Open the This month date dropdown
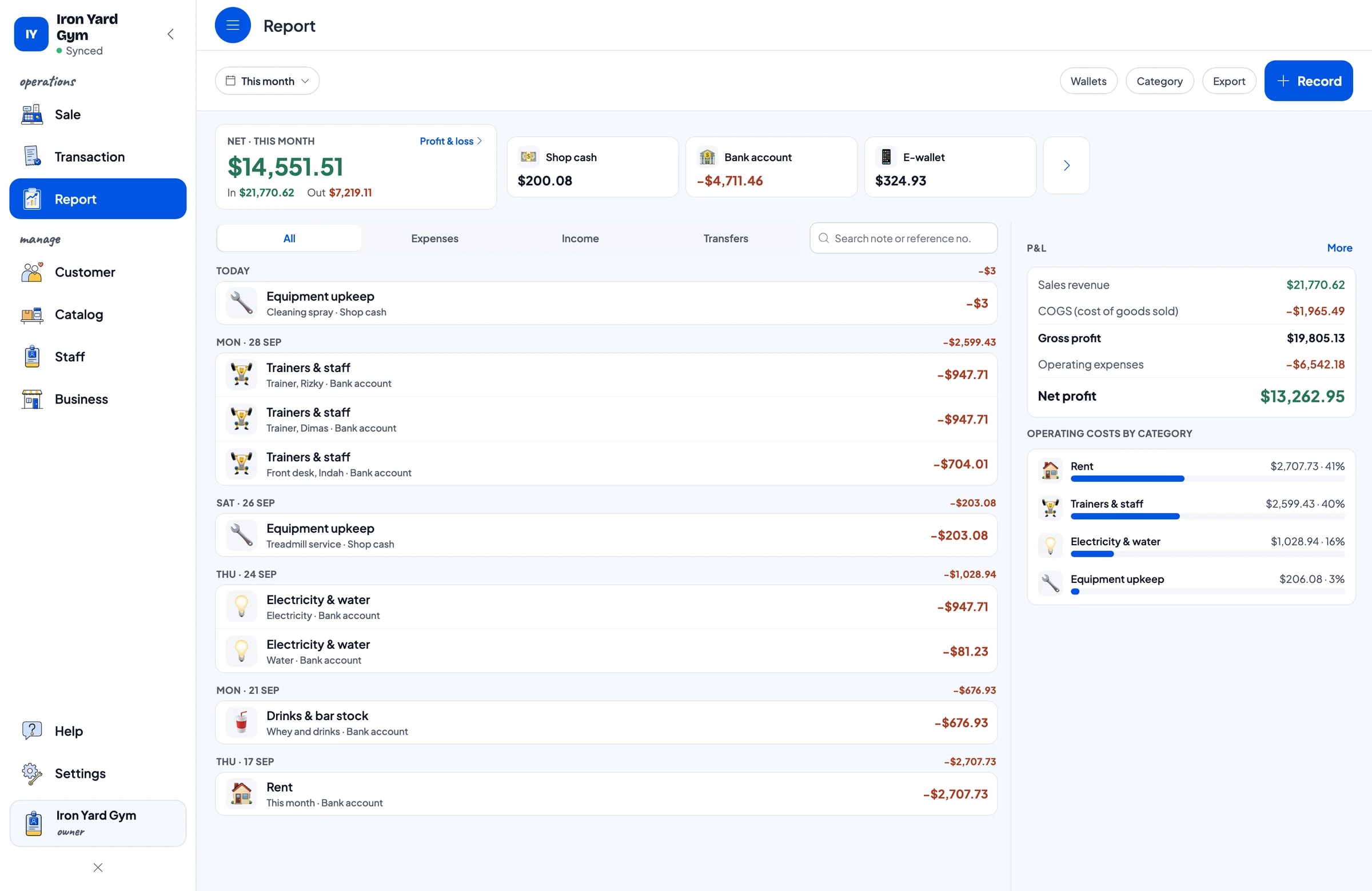The image size is (1372, 891). (x=267, y=81)
